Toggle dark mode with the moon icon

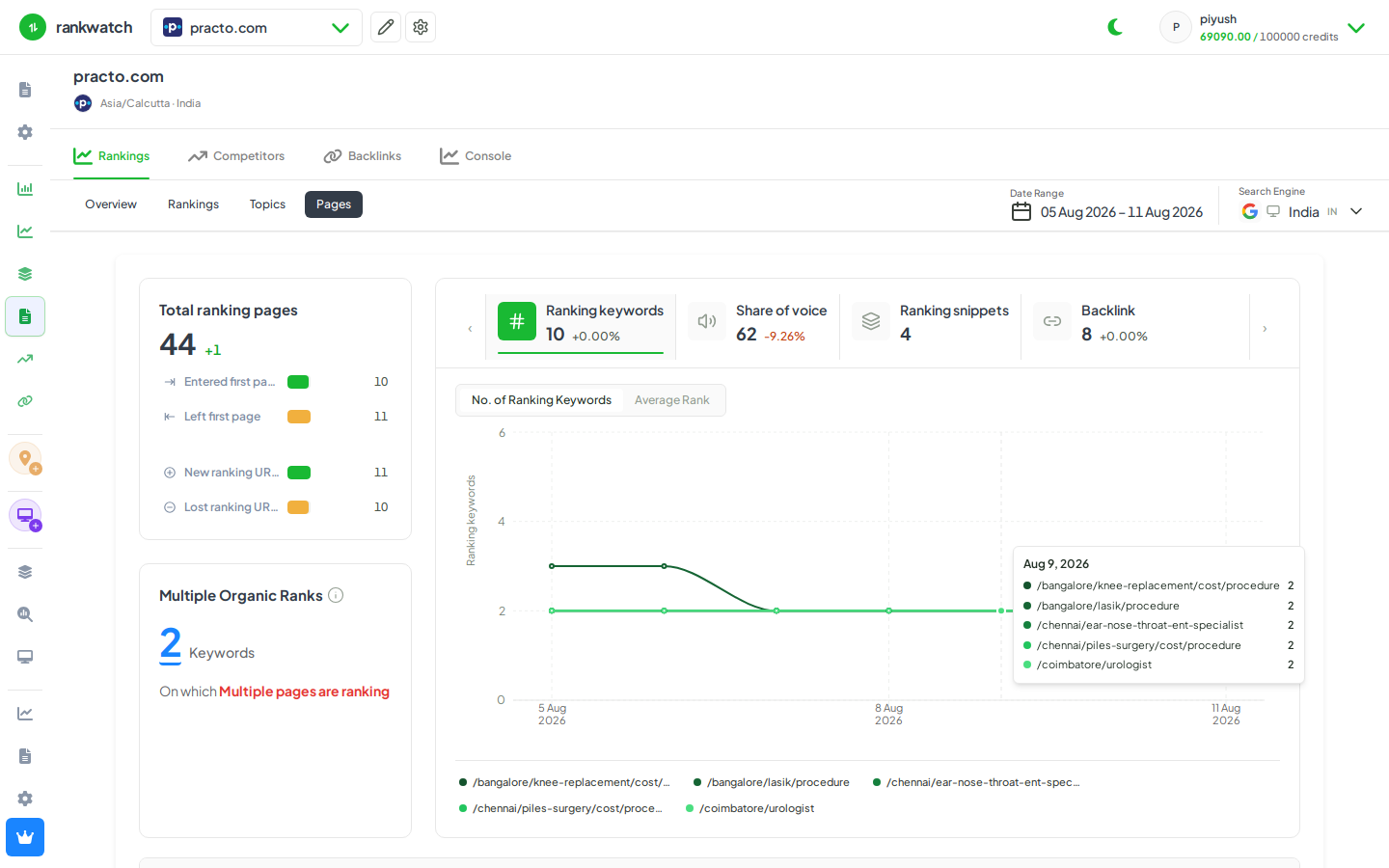pyautogui.click(x=1116, y=27)
